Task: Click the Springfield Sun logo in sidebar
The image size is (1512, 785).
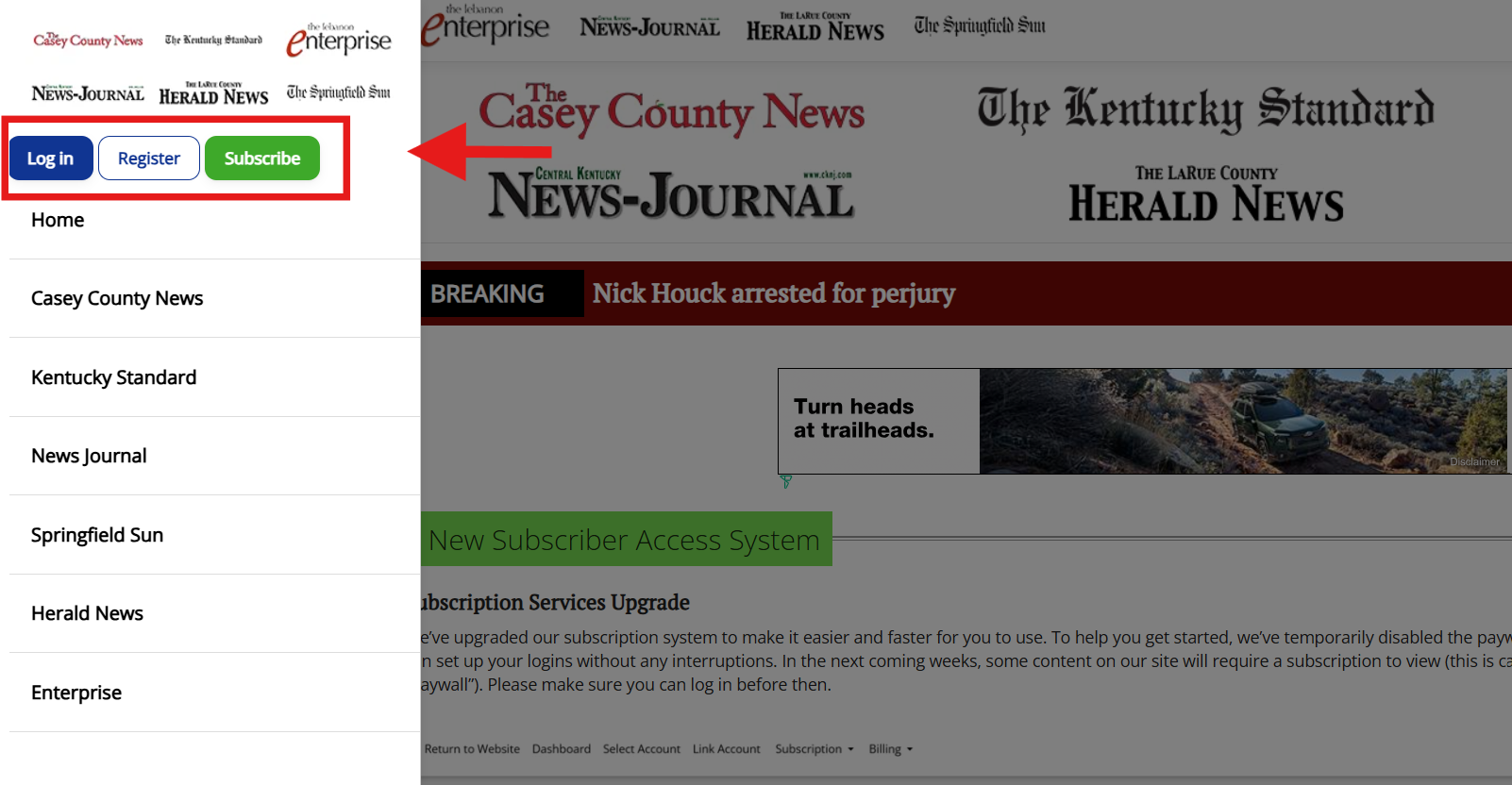Action: 339,92
